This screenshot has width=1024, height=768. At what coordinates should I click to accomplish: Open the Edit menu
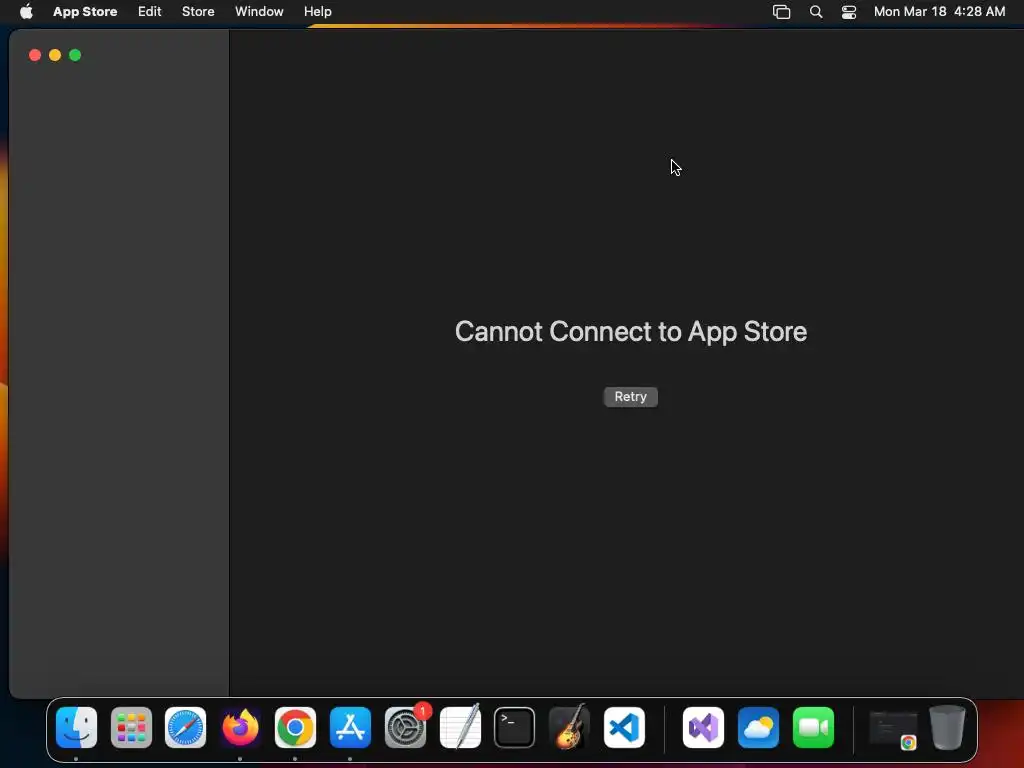tap(150, 11)
